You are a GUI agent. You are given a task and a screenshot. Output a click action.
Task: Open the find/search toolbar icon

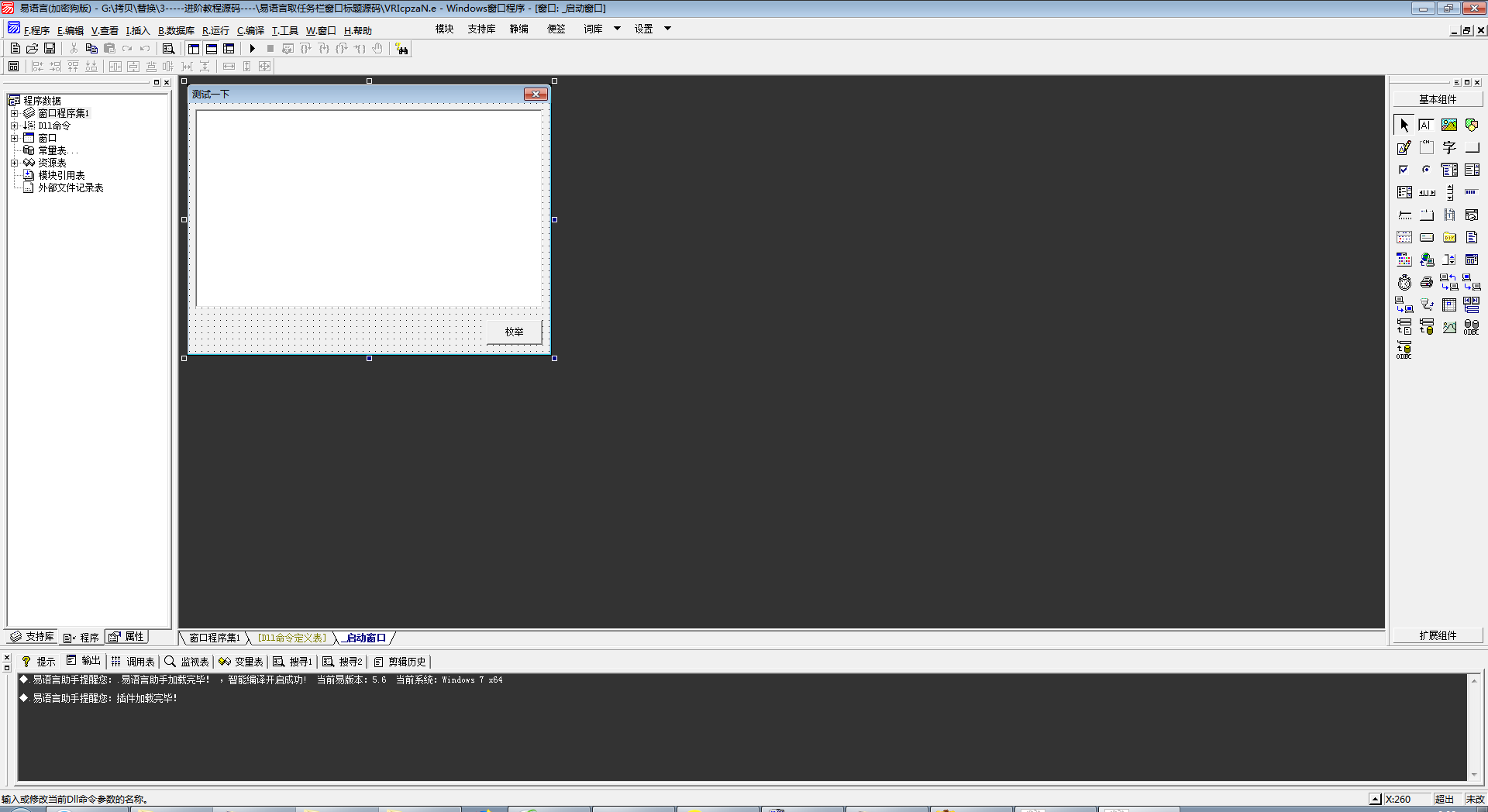pyautogui.click(x=168, y=48)
